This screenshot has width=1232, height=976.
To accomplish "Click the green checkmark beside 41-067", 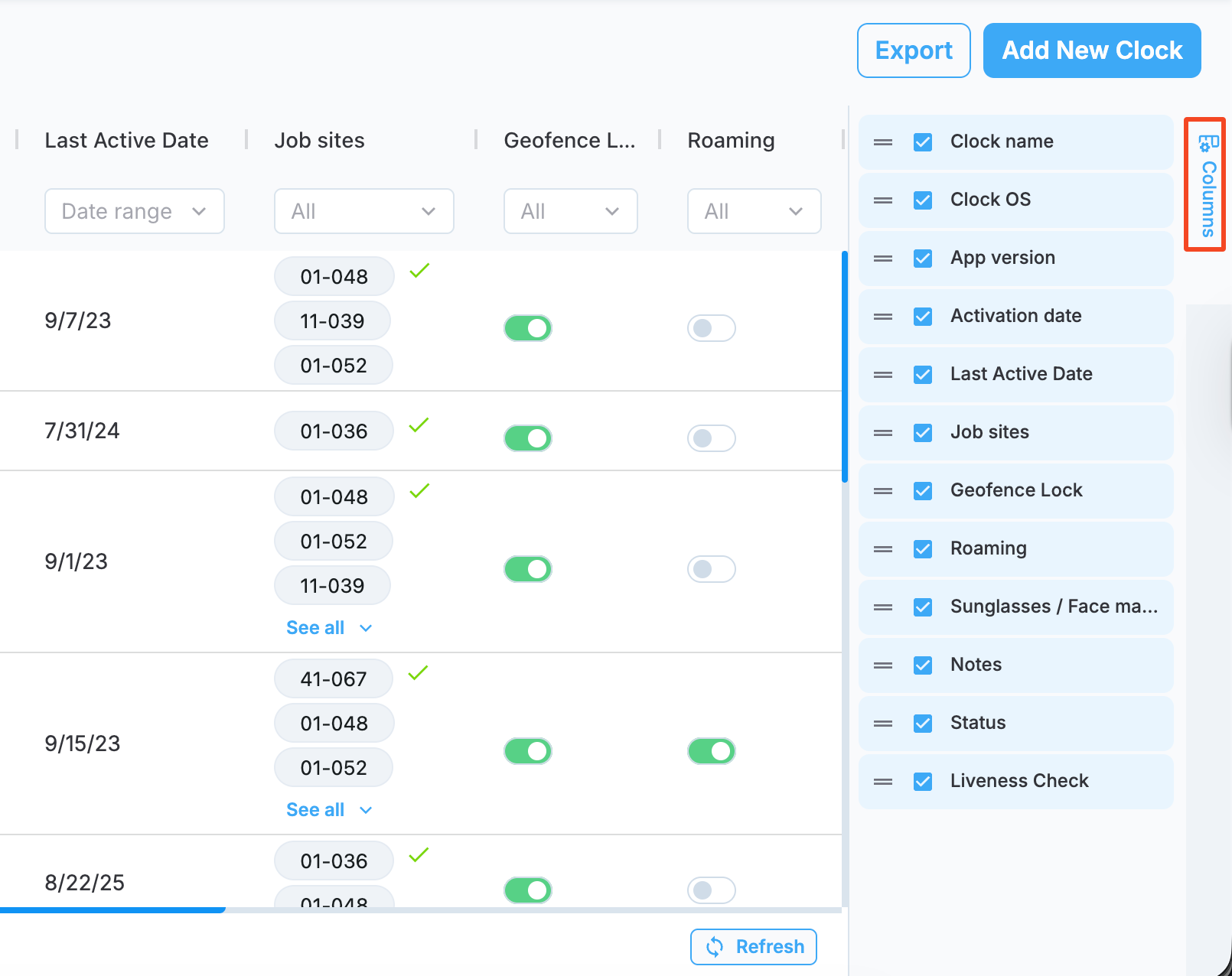I will coord(418,673).
